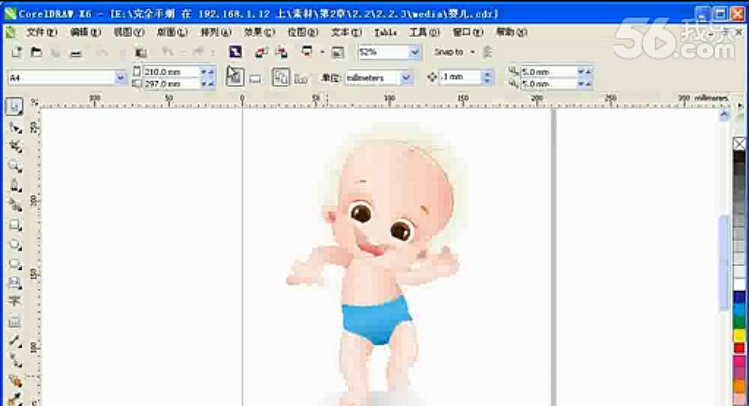Image resolution: width=749 pixels, height=406 pixels.
Task: Open the 版面(L) Layout menu
Action: [x=172, y=32]
